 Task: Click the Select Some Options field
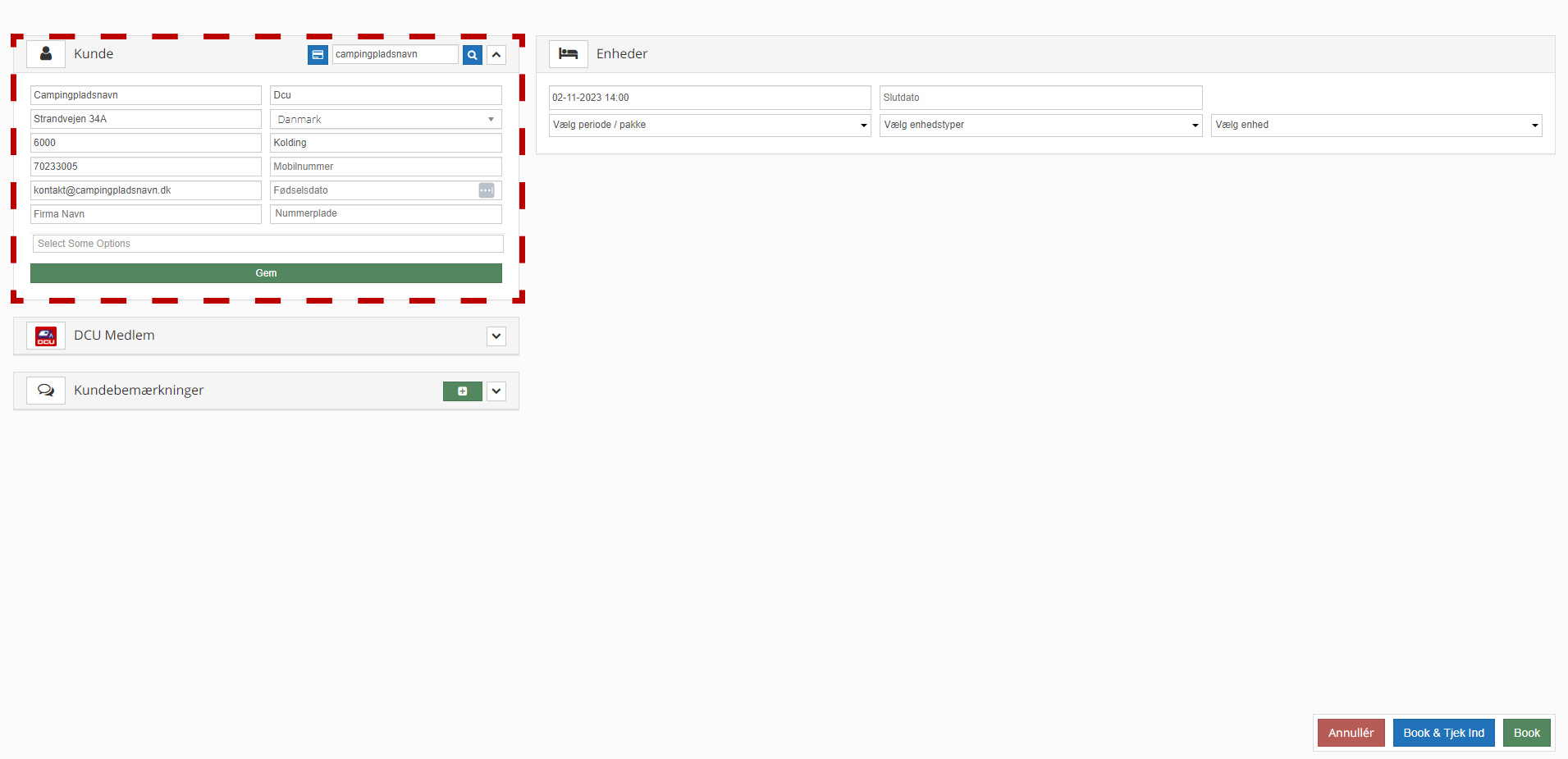pyautogui.click(x=267, y=244)
